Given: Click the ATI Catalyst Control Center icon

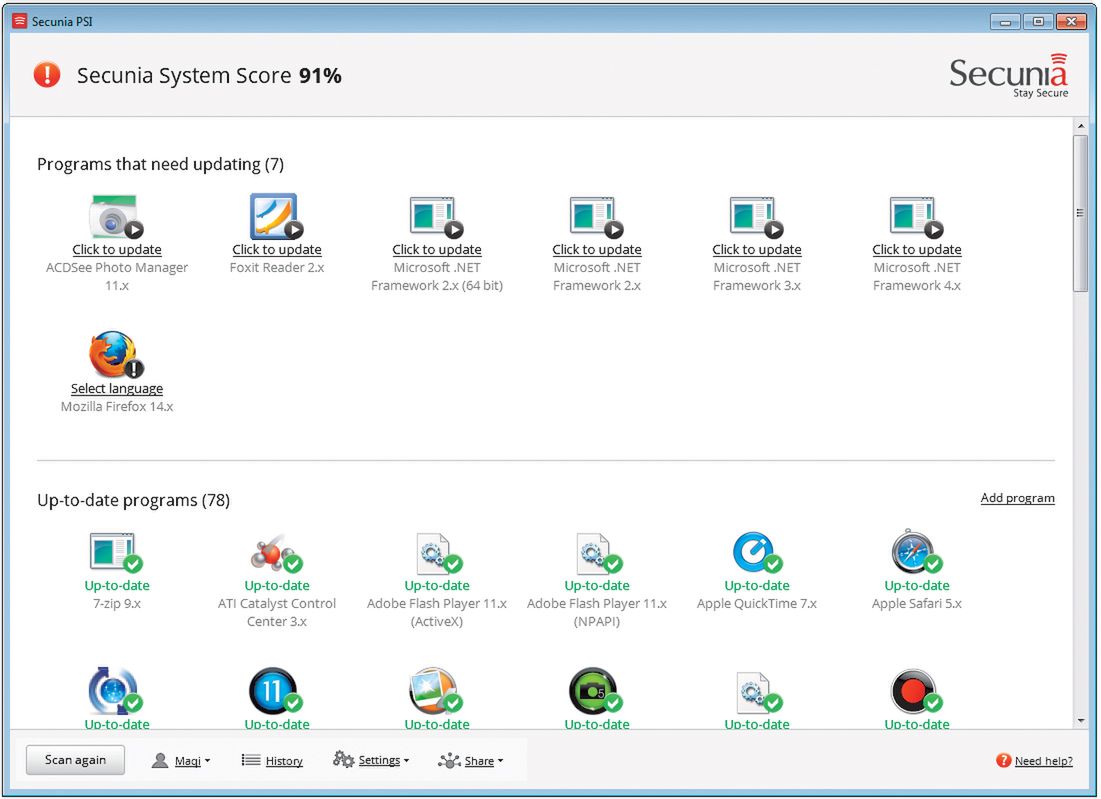Looking at the screenshot, I should coord(276,552).
